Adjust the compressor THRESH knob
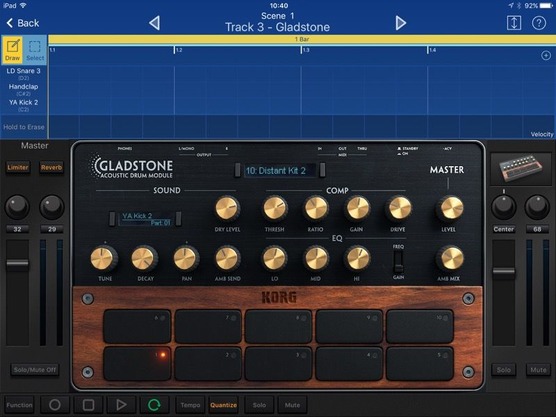The height and width of the screenshot is (417, 556). (x=275, y=208)
